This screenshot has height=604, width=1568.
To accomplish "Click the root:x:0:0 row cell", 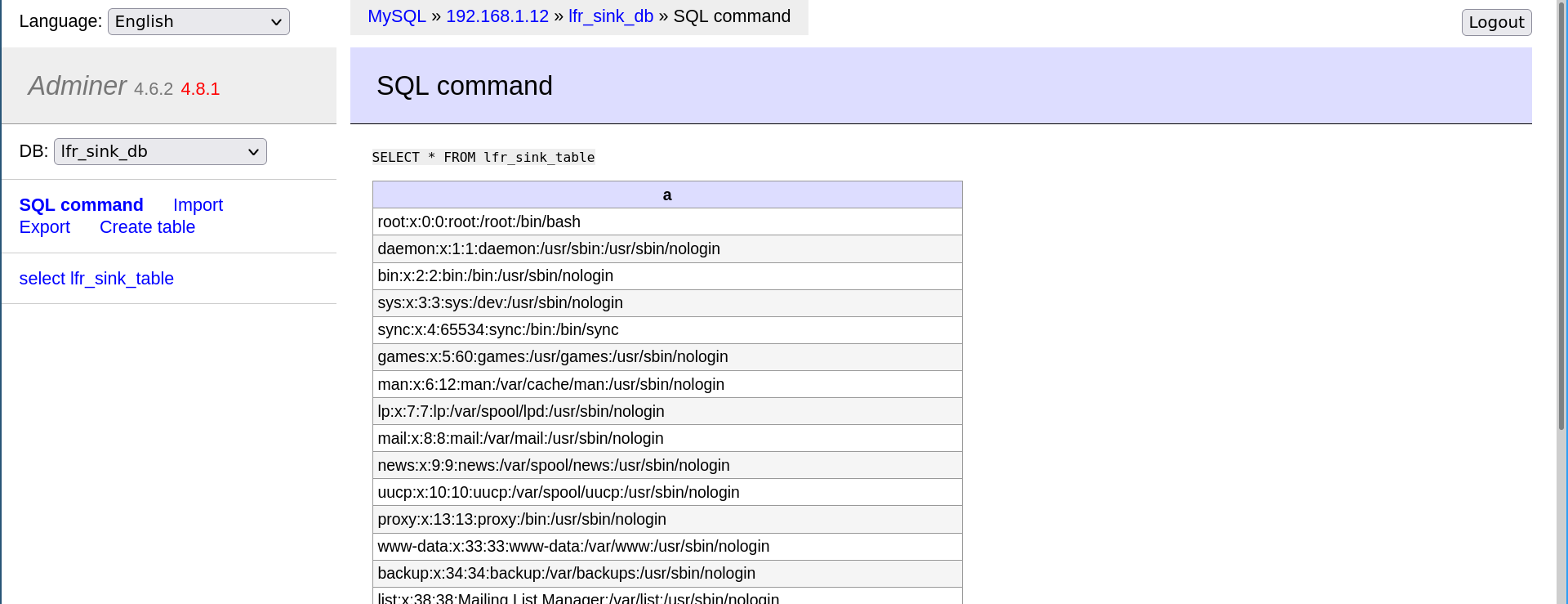I will 667,221.
